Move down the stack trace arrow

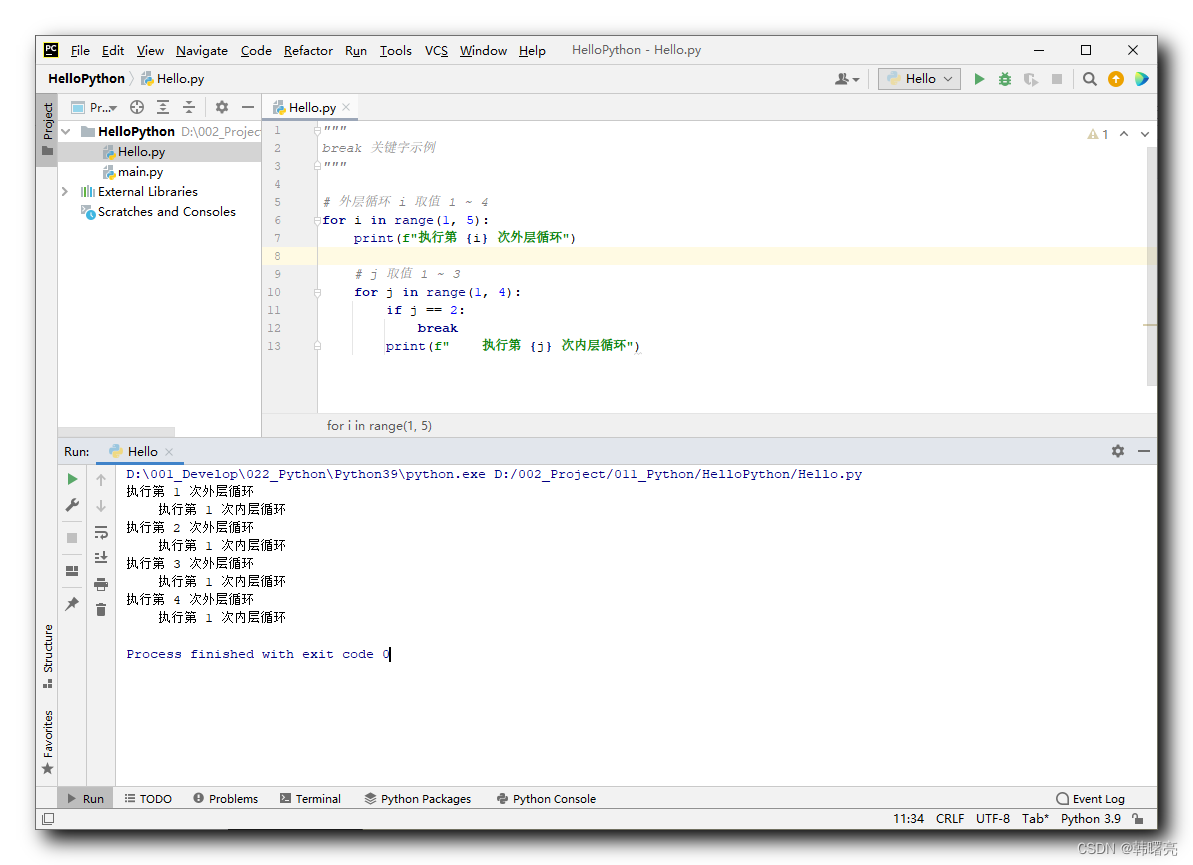point(101,505)
